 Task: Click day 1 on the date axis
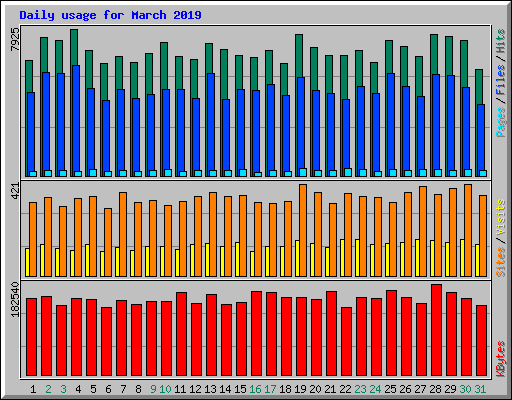(x=33, y=389)
